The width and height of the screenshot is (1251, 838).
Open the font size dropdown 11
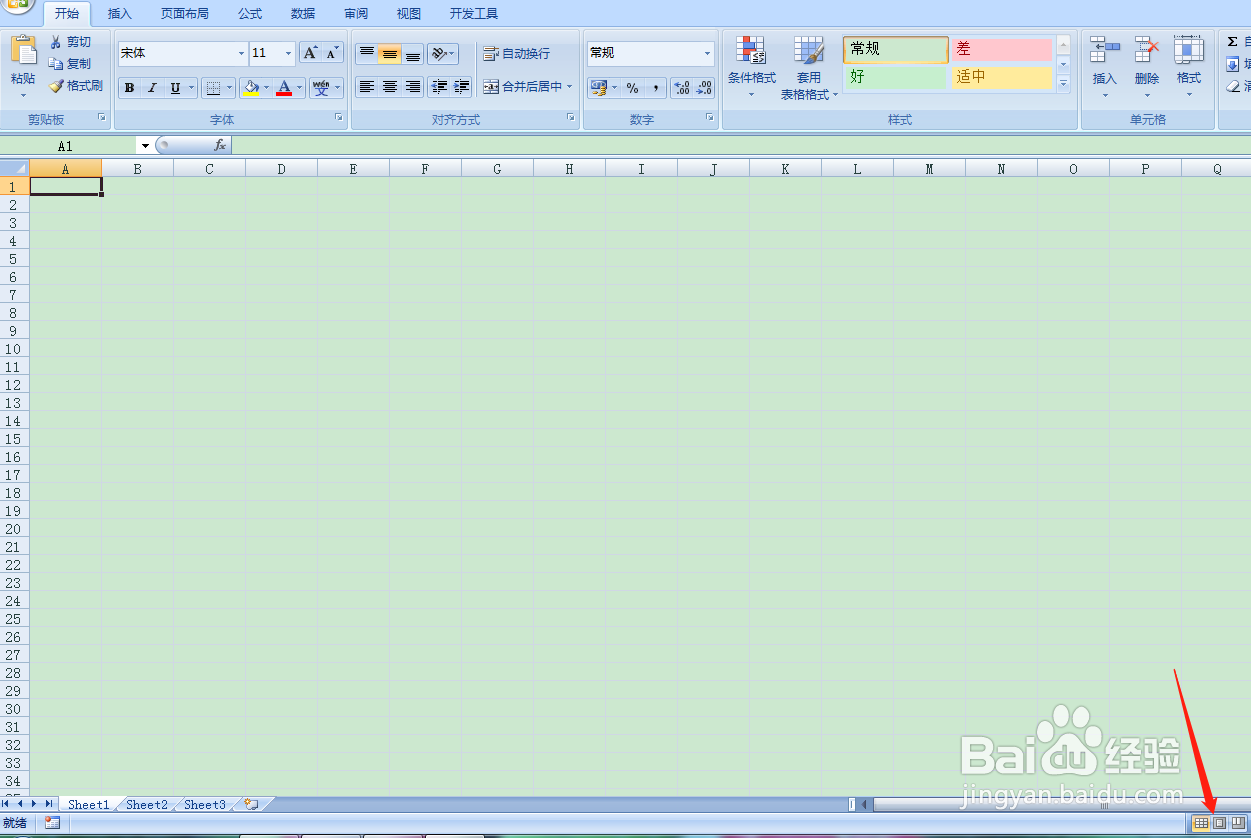(289, 53)
